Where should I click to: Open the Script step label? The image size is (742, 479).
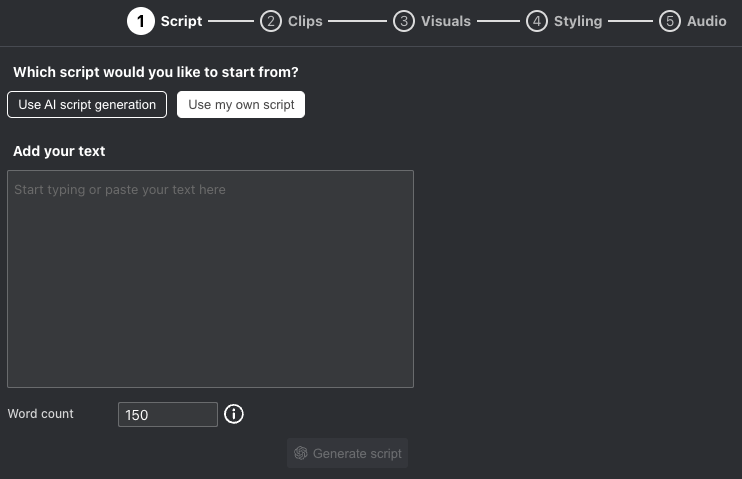coord(181,21)
